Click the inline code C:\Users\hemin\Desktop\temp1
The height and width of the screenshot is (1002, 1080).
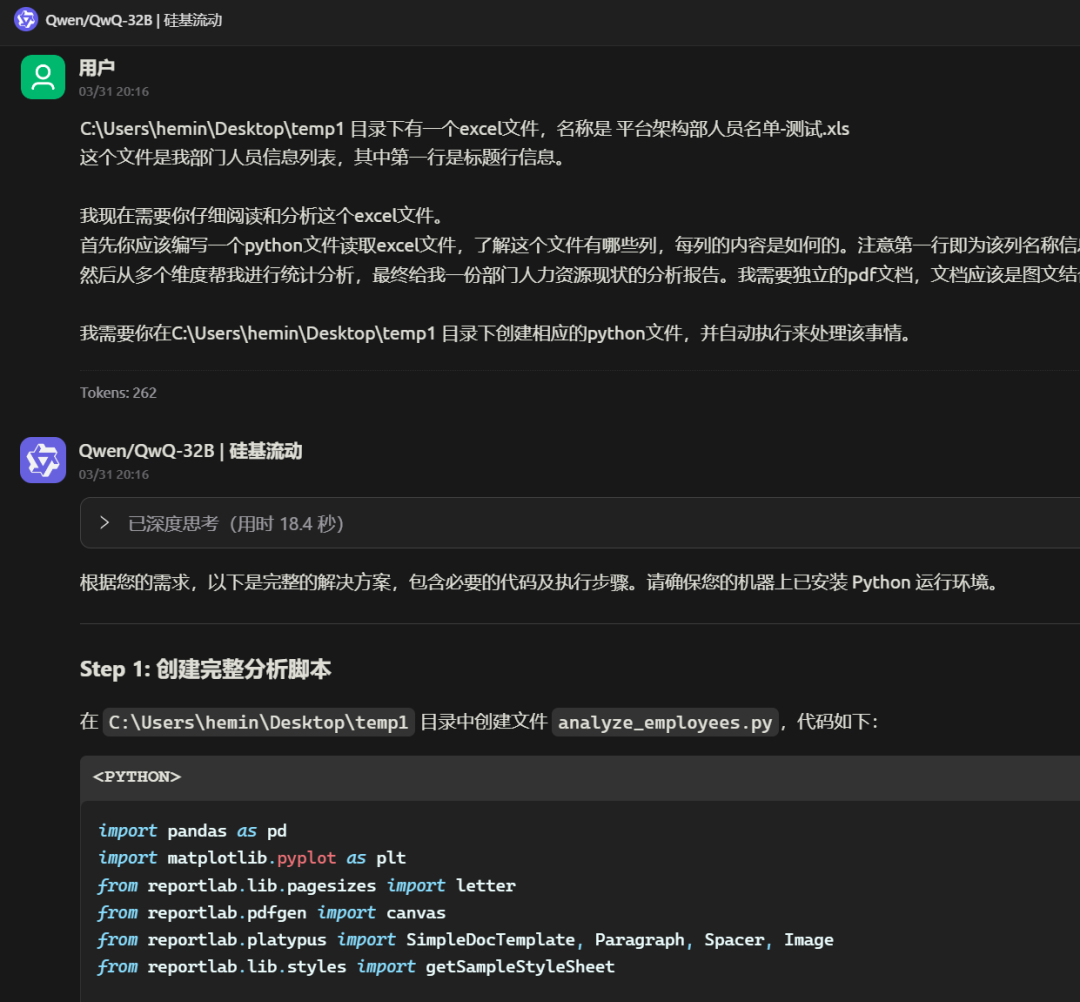coord(258,722)
